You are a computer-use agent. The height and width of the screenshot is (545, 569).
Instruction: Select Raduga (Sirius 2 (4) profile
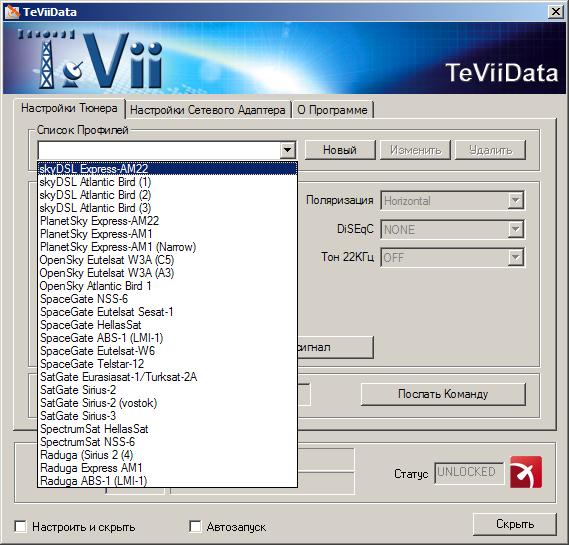click(x=167, y=455)
